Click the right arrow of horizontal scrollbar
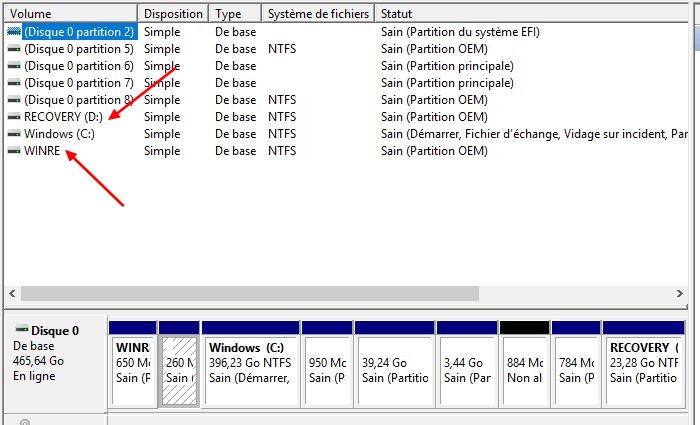This screenshot has width=700, height=425. tap(679, 293)
